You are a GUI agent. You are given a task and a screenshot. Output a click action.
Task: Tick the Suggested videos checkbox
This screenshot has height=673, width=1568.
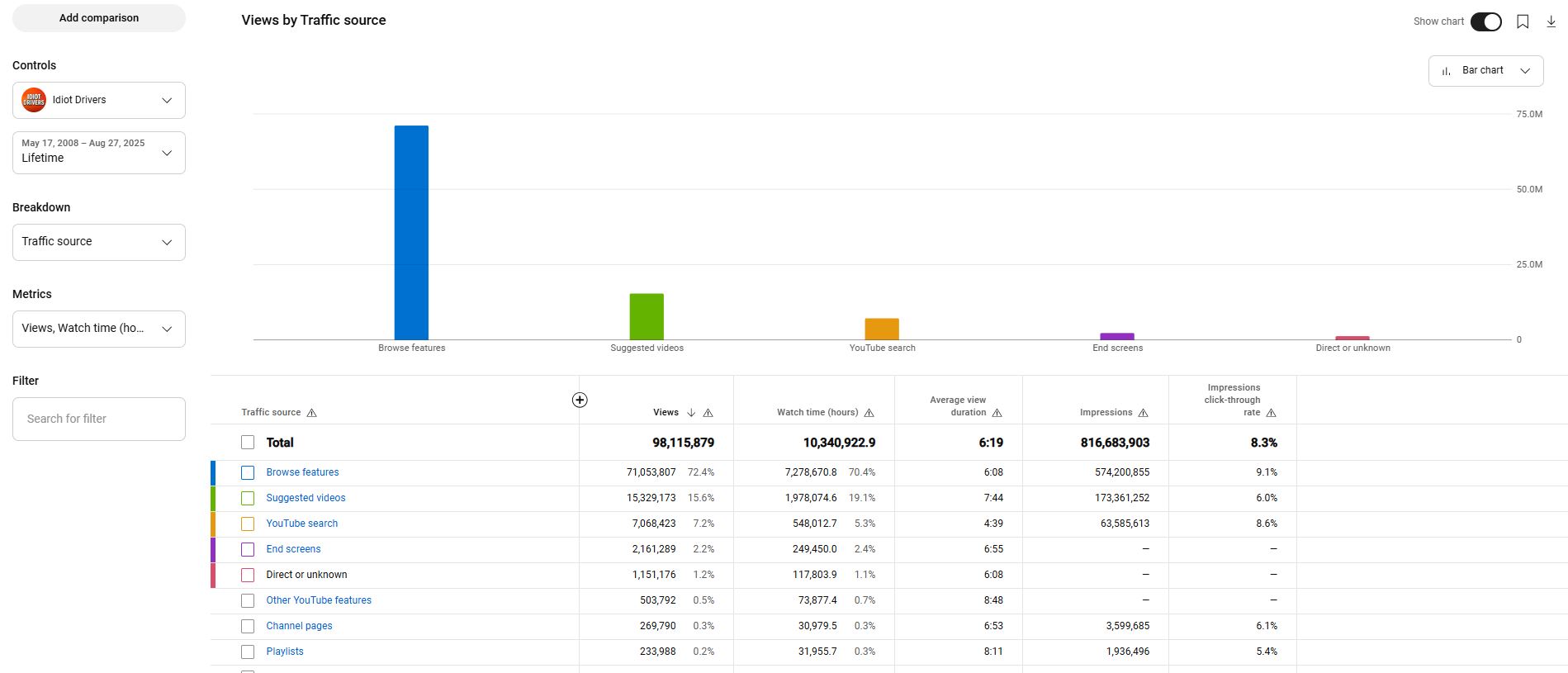248,499
